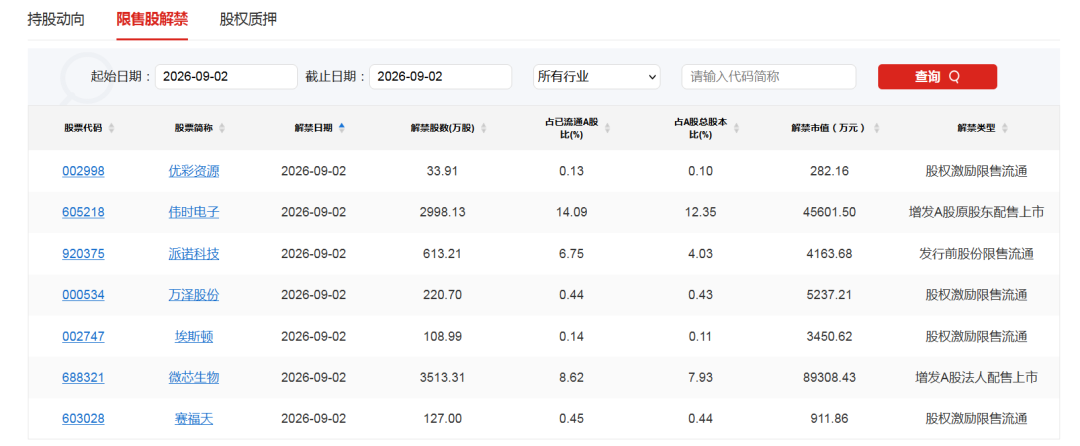Click the 请输入代码简称 search box

click(x=769, y=76)
